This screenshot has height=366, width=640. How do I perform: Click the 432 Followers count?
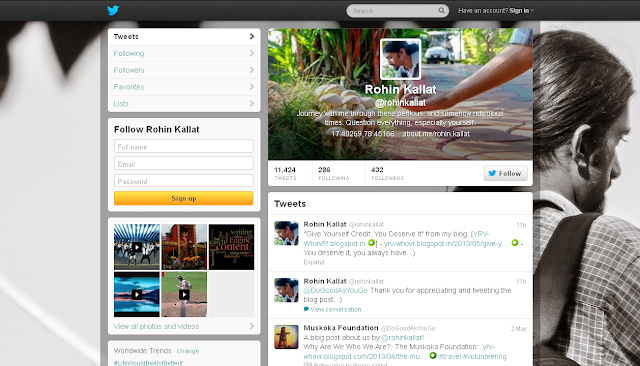pos(387,173)
